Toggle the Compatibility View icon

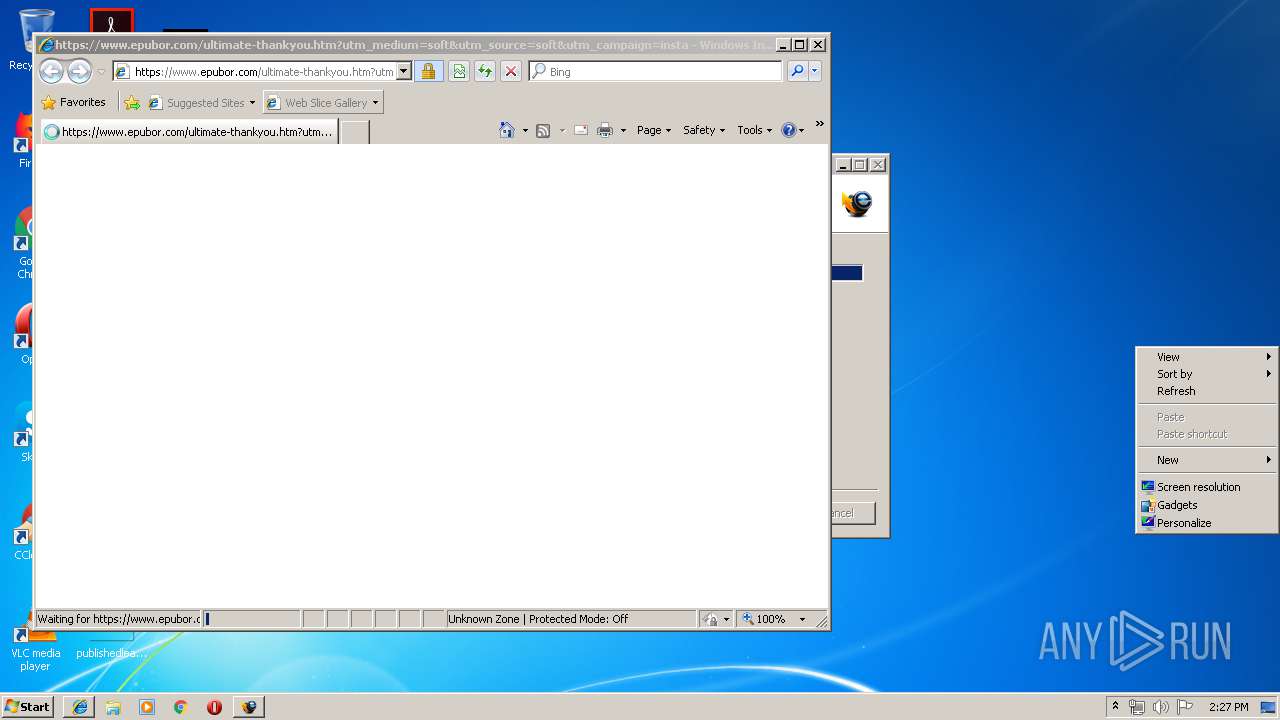[458, 71]
